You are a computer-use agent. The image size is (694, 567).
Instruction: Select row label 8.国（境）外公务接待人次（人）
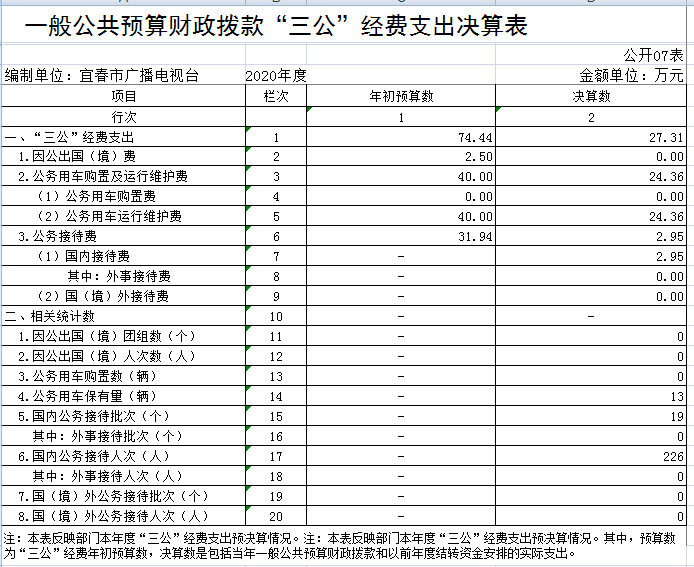pos(114,516)
